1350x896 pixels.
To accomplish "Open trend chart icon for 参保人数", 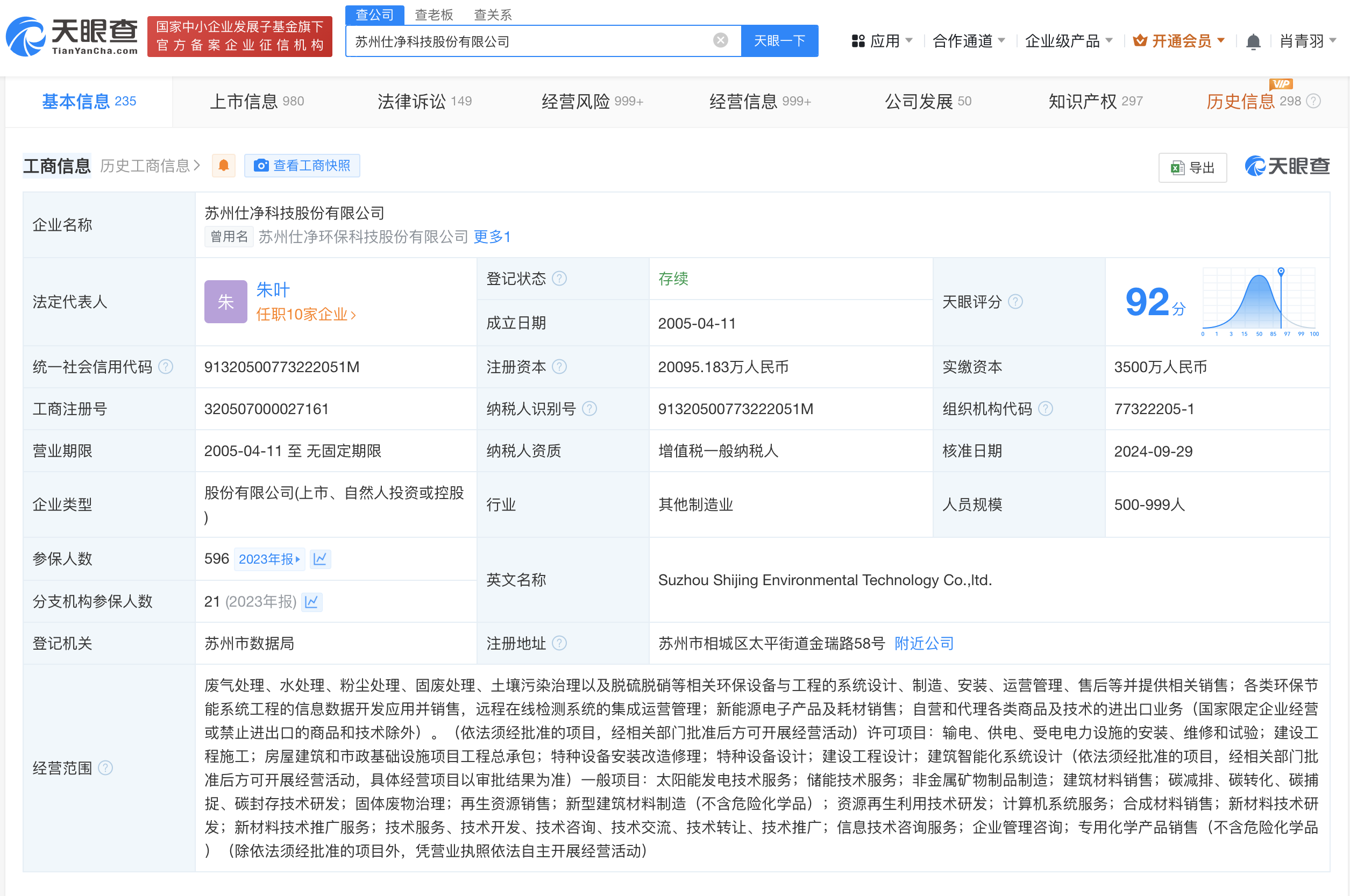I will (320, 558).
